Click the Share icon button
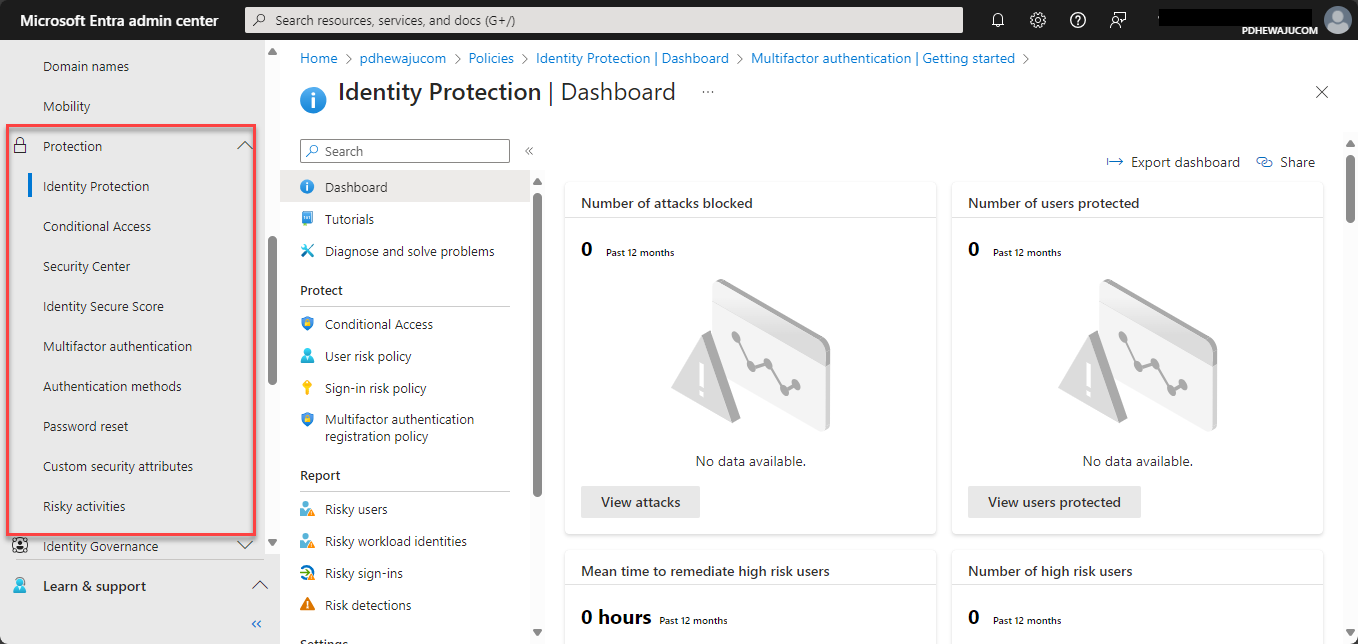Image resolution: width=1358 pixels, height=644 pixels. click(x=1265, y=162)
